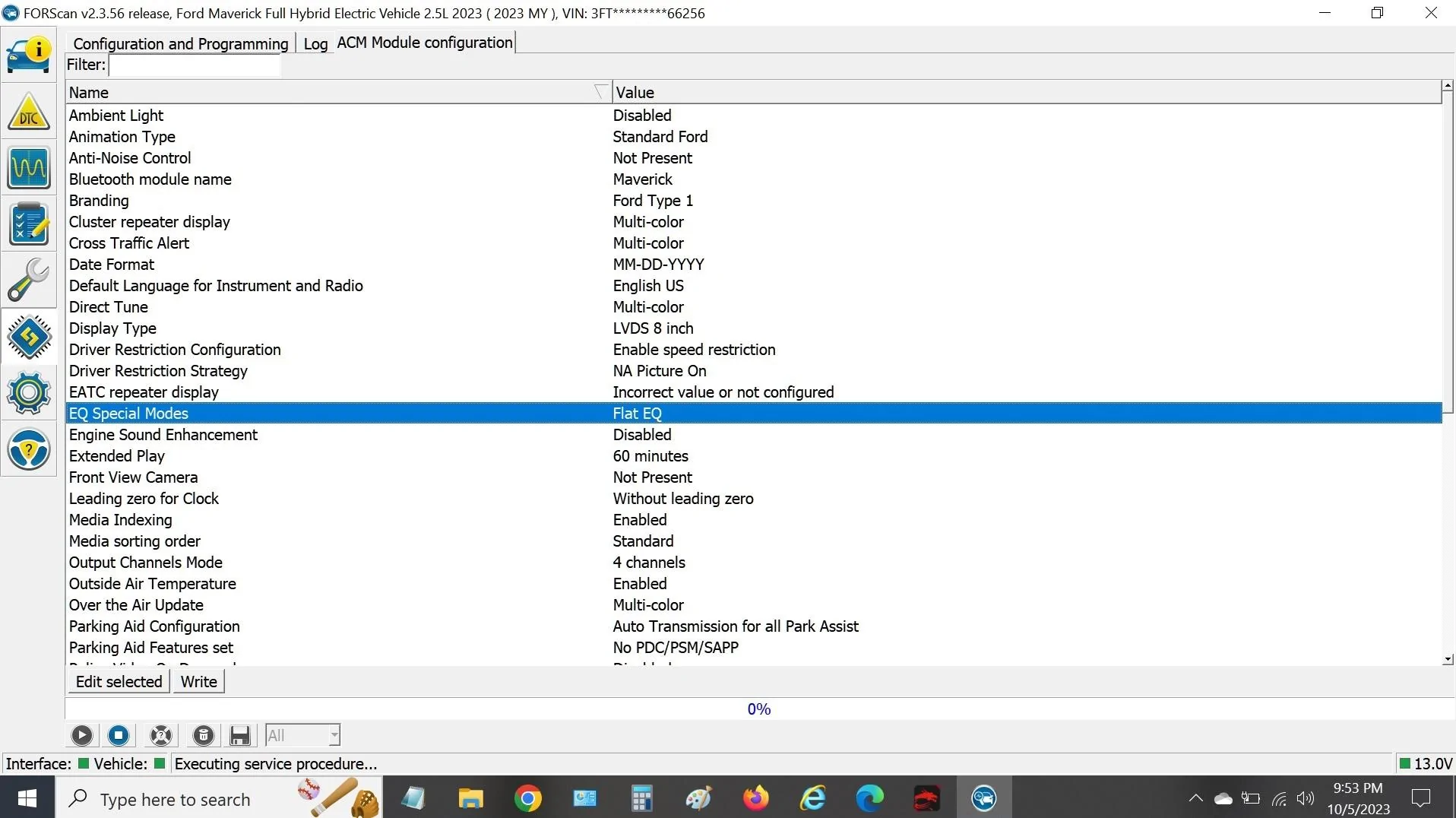The image size is (1456, 818).
Task: Select the Media Indexing row
Action: (754, 520)
